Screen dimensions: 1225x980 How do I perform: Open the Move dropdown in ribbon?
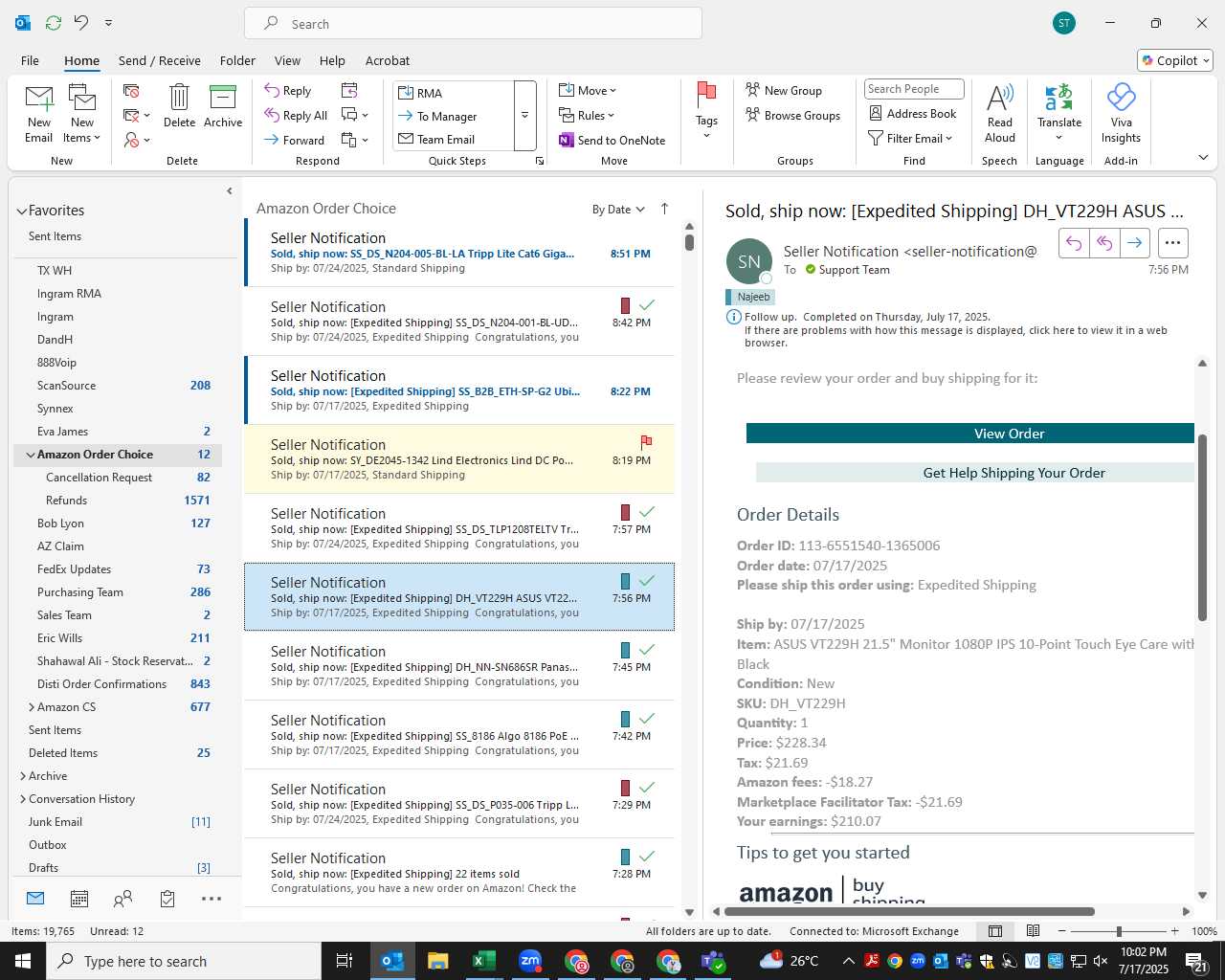(588, 90)
